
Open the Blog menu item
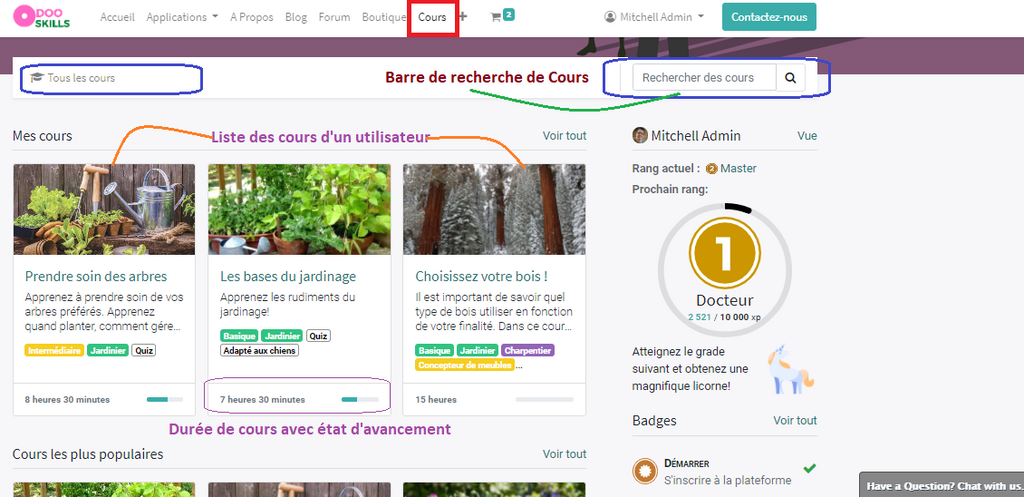tap(296, 17)
